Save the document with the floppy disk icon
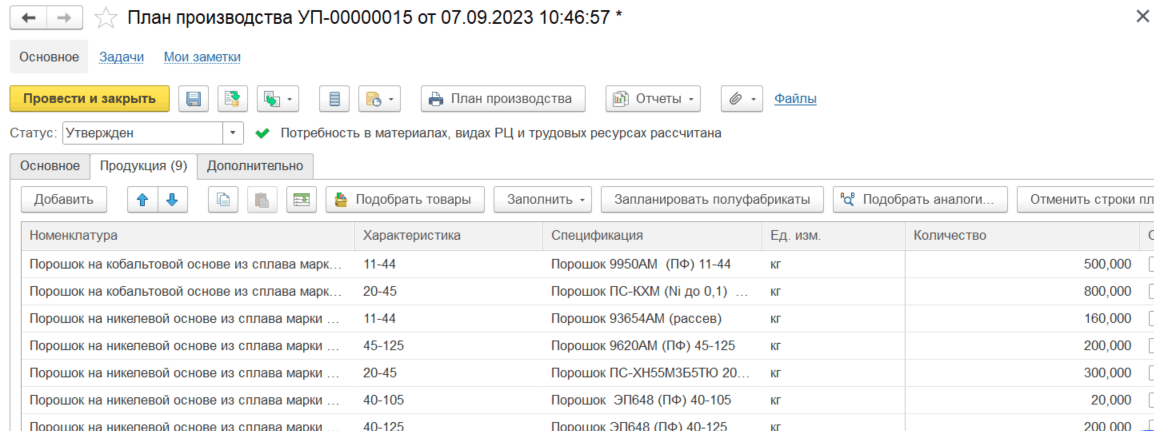Viewport: 1154px width, 431px height. click(x=194, y=99)
